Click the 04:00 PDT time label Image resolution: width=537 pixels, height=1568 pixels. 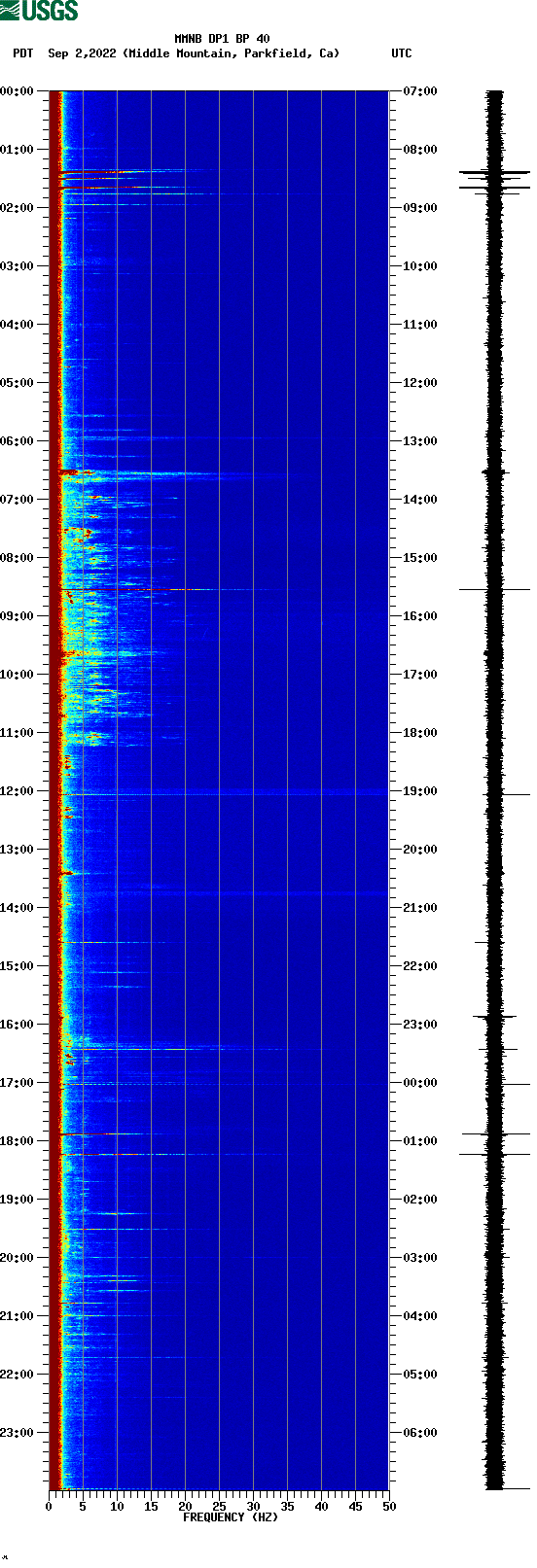pyautogui.click(x=17, y=325)
